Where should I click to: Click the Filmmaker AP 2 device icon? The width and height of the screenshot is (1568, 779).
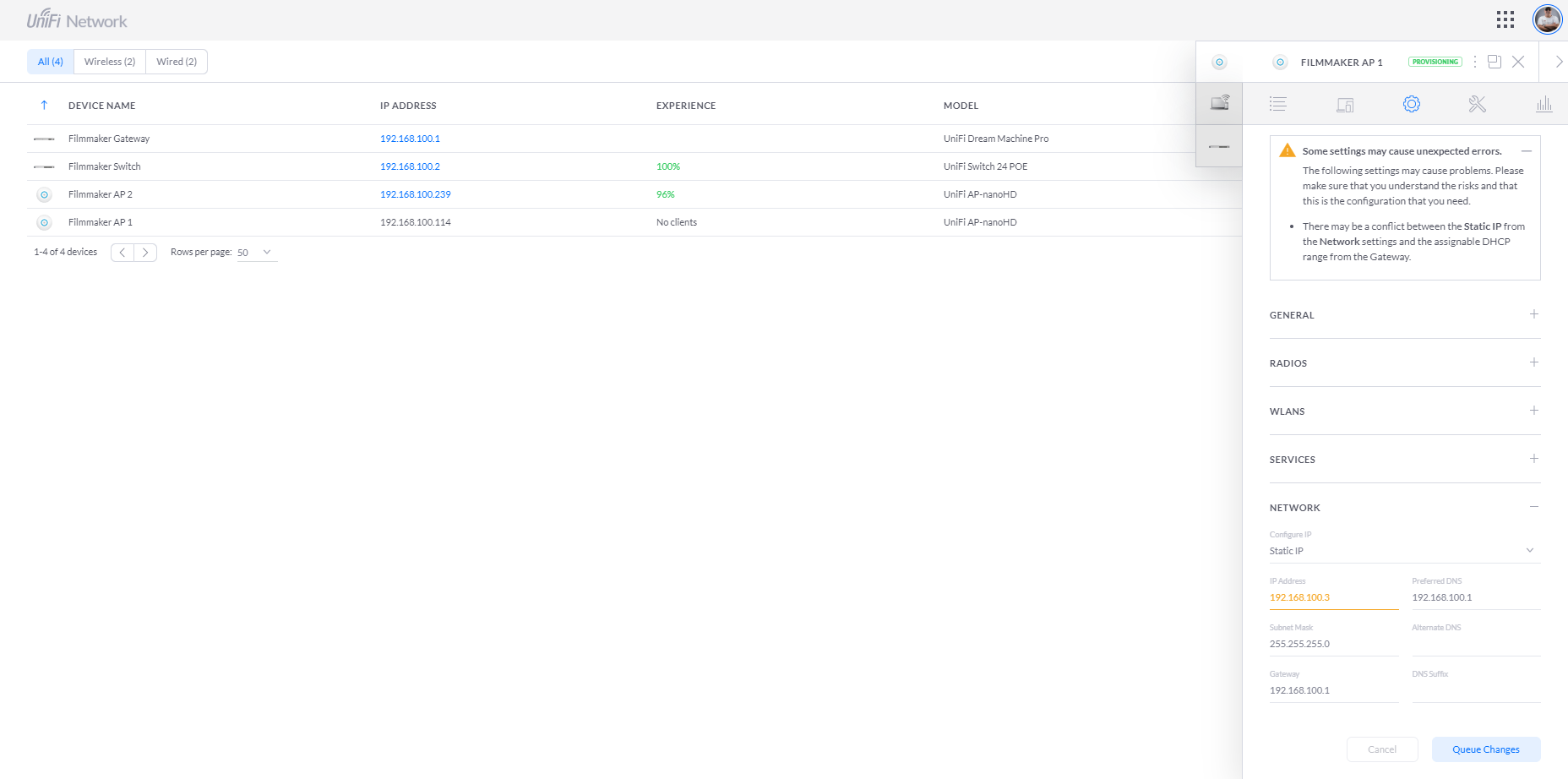click(x=45, y=194)
